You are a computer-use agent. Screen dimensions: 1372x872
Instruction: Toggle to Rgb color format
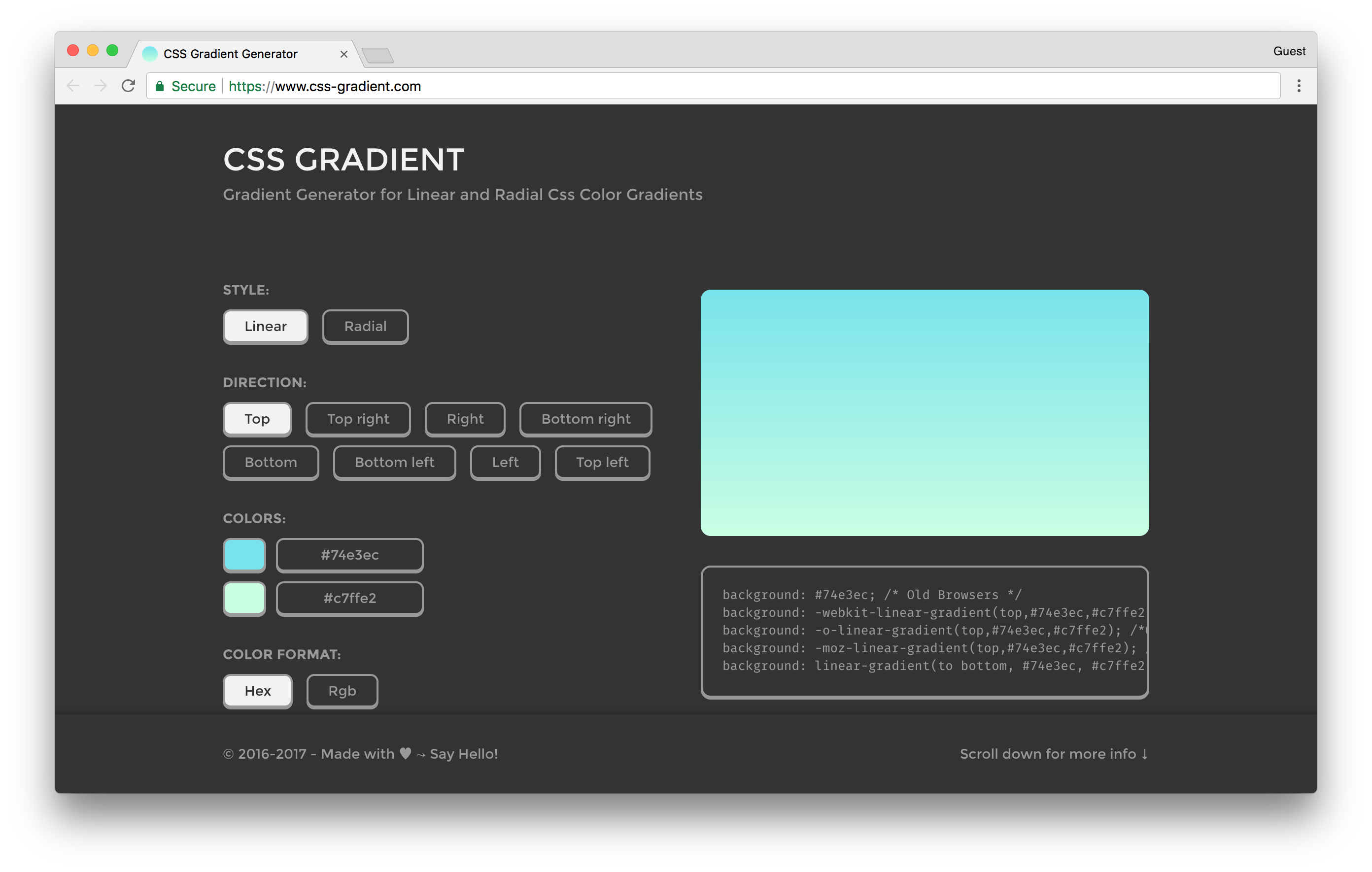coord(342,691)
